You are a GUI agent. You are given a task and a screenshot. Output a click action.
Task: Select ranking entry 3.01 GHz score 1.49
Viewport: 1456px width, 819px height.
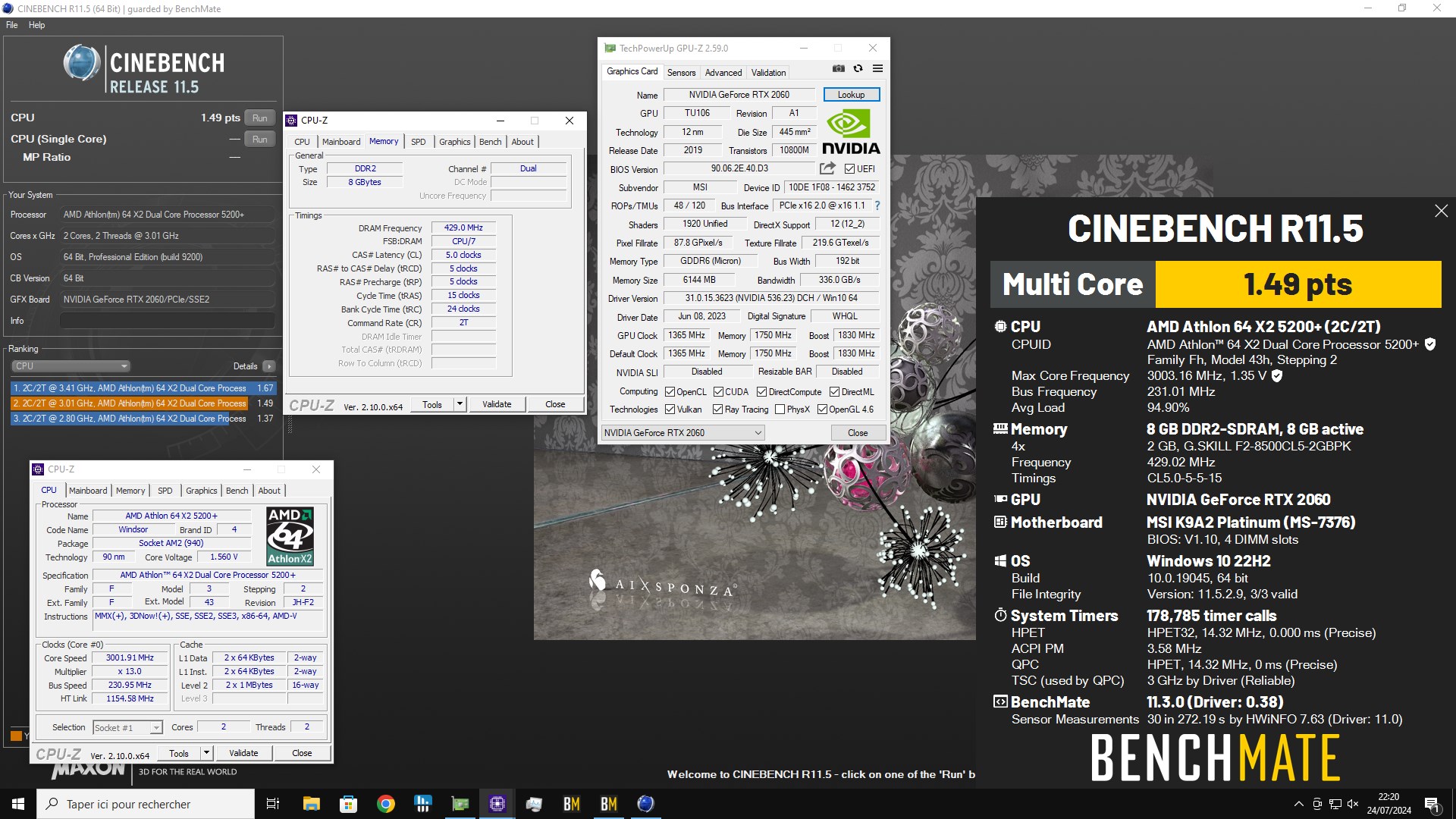coord(143,403)
